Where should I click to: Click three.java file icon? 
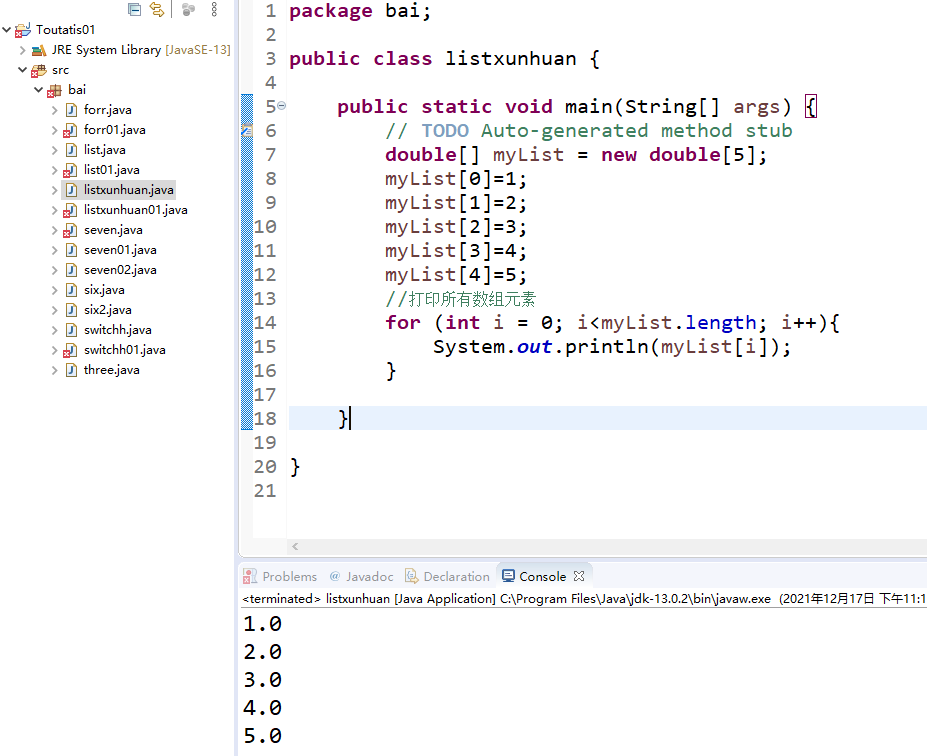tap(71, 370)
